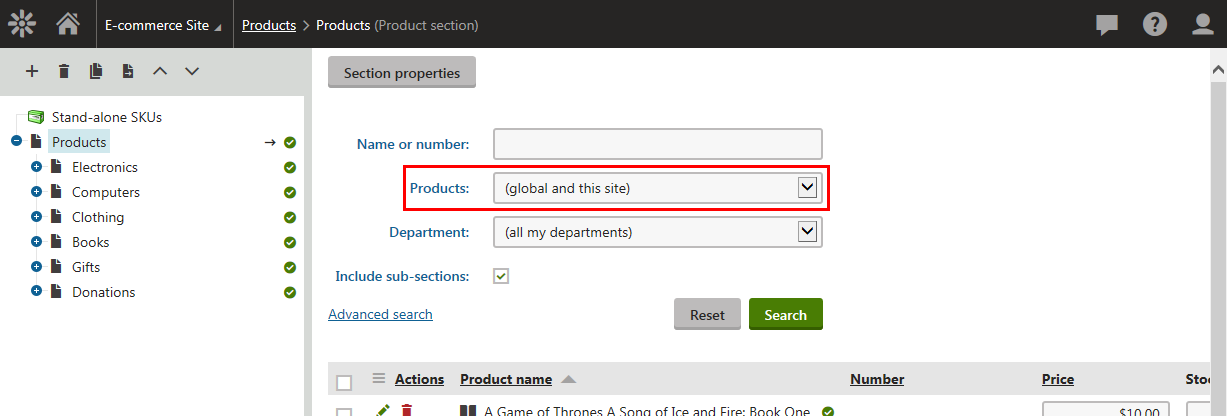Click the plus icon to add new product
The width and height of the screenshot is (1227, 416).
click(x=32, y=71)
